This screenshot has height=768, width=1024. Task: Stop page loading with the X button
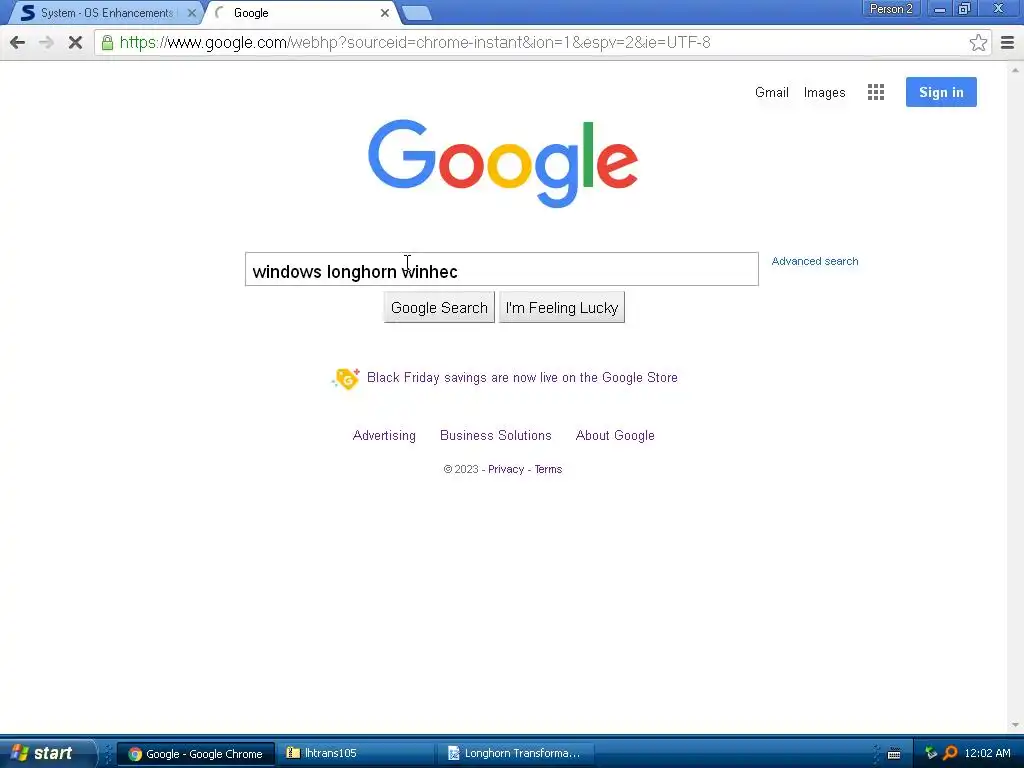tap(75, 42)
